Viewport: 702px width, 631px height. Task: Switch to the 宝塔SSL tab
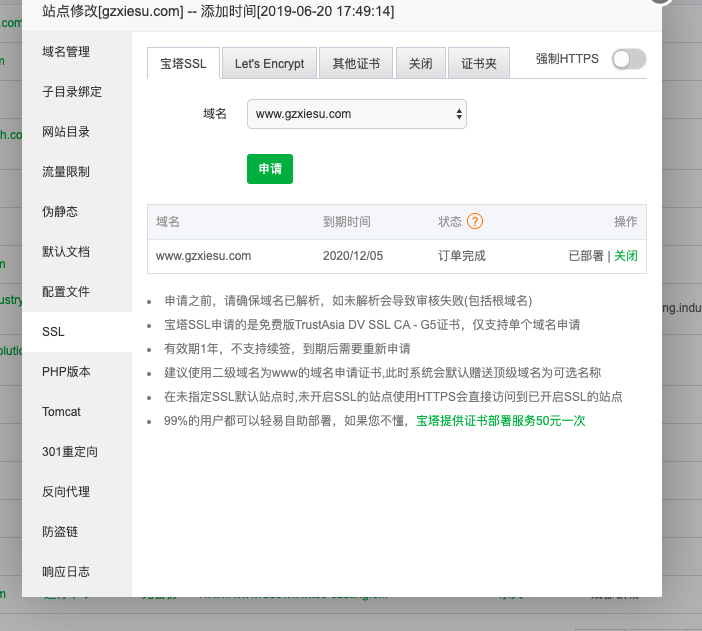184,64
